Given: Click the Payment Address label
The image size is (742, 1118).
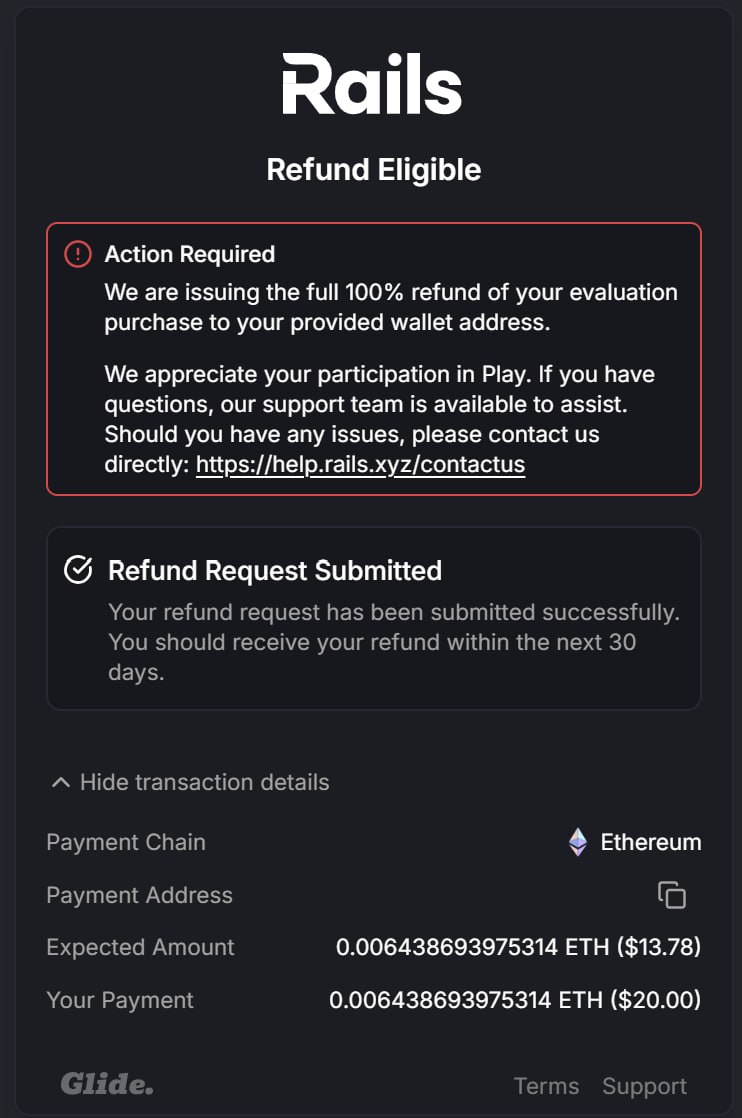Looking at the screenshot, I should tap(139, 895).
